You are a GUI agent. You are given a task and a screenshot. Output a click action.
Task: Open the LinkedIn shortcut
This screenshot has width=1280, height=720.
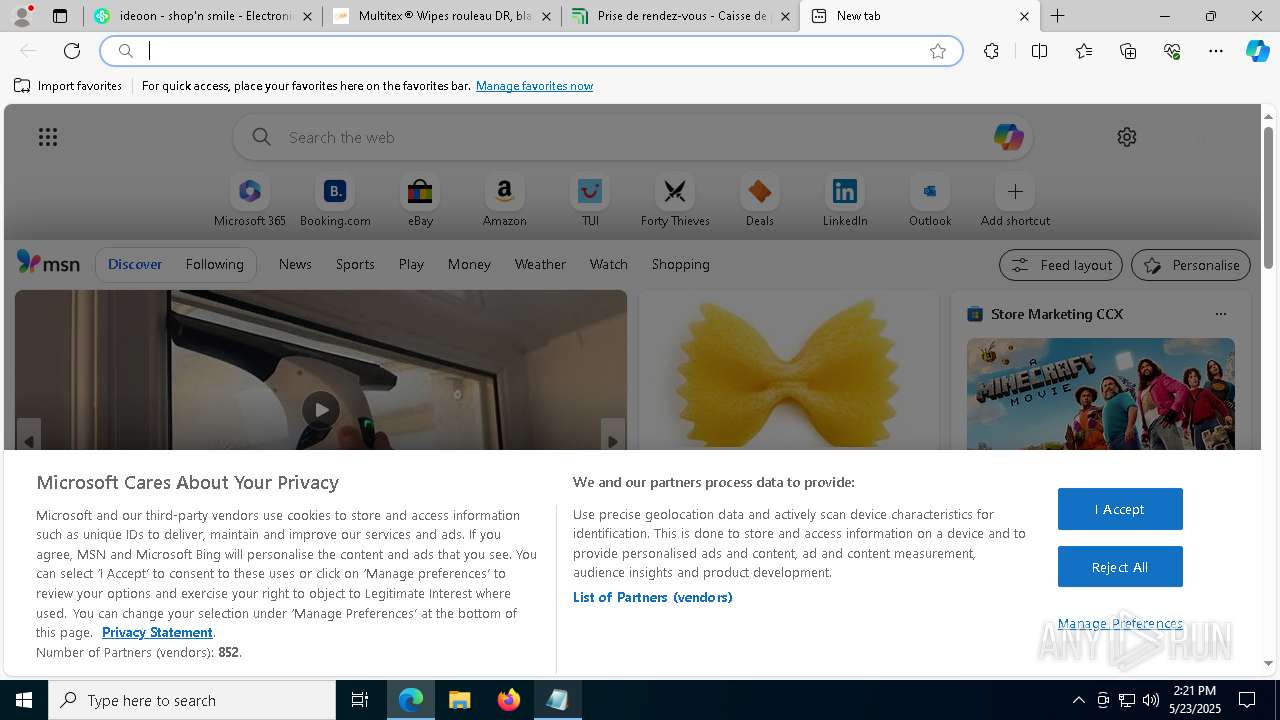(845, 200)
